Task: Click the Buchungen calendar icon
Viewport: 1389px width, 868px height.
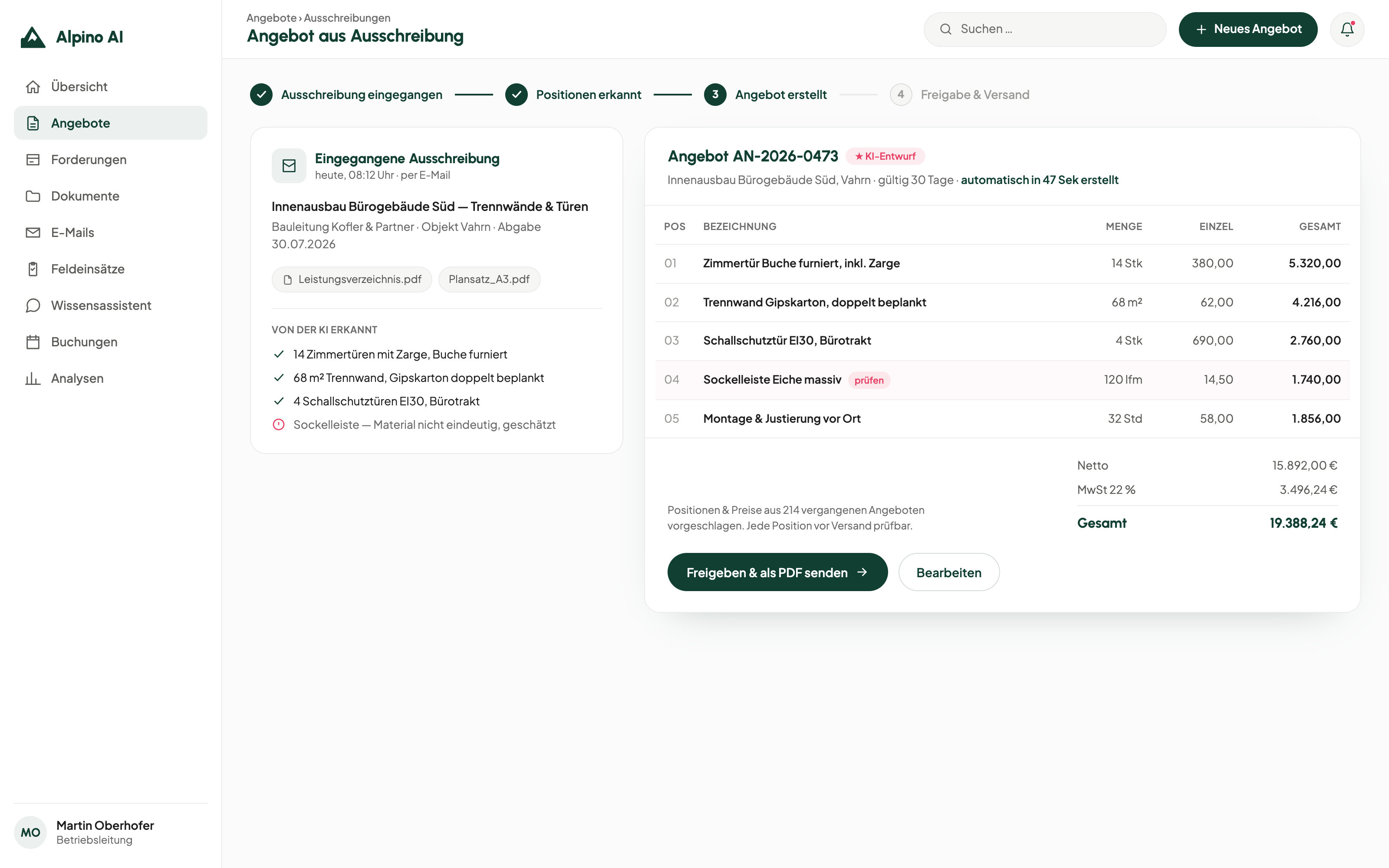Action: click(33, 342)
